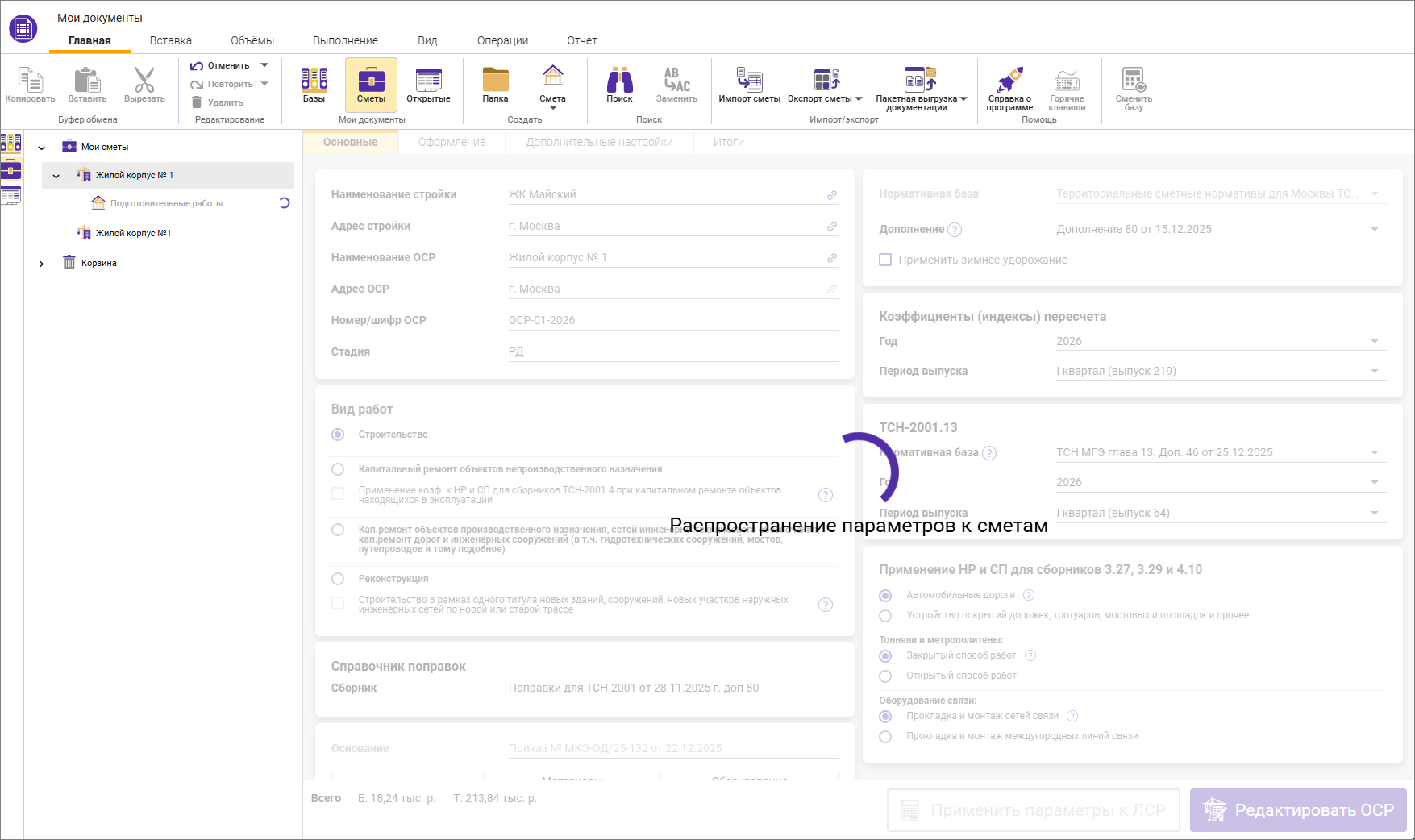1415x840 pixels.
Task: Click the Открытые documents icon
Action: [428, 85]
